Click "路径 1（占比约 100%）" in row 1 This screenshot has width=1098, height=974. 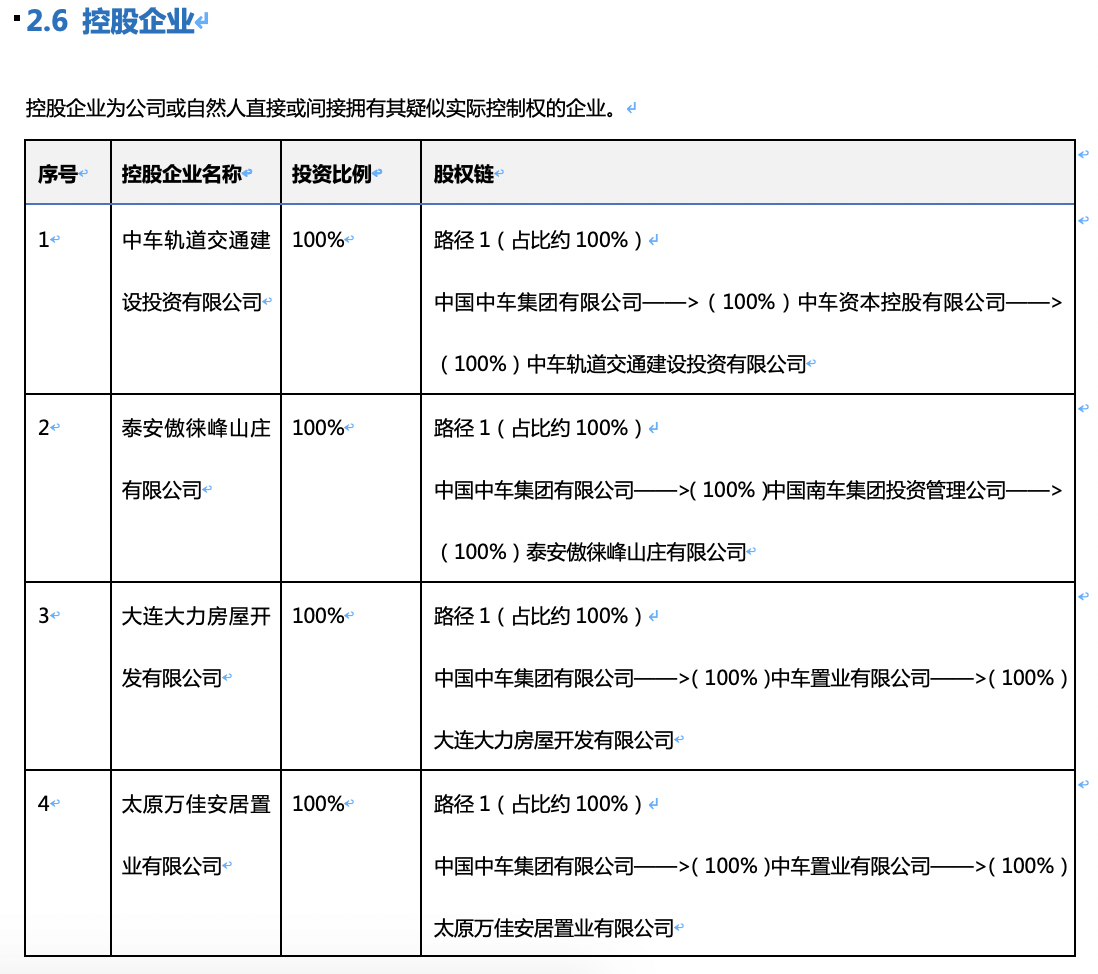coord(538,240)
